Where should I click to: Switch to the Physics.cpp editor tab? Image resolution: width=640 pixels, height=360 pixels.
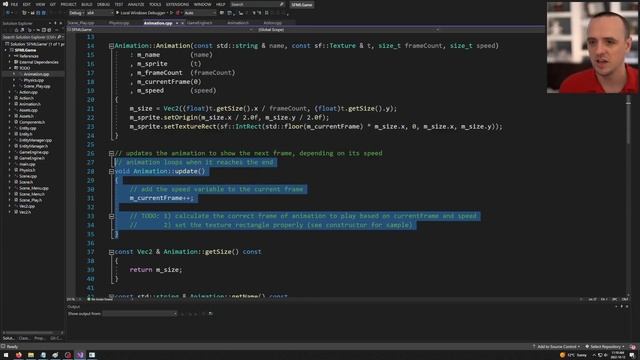tap(119, 23)
